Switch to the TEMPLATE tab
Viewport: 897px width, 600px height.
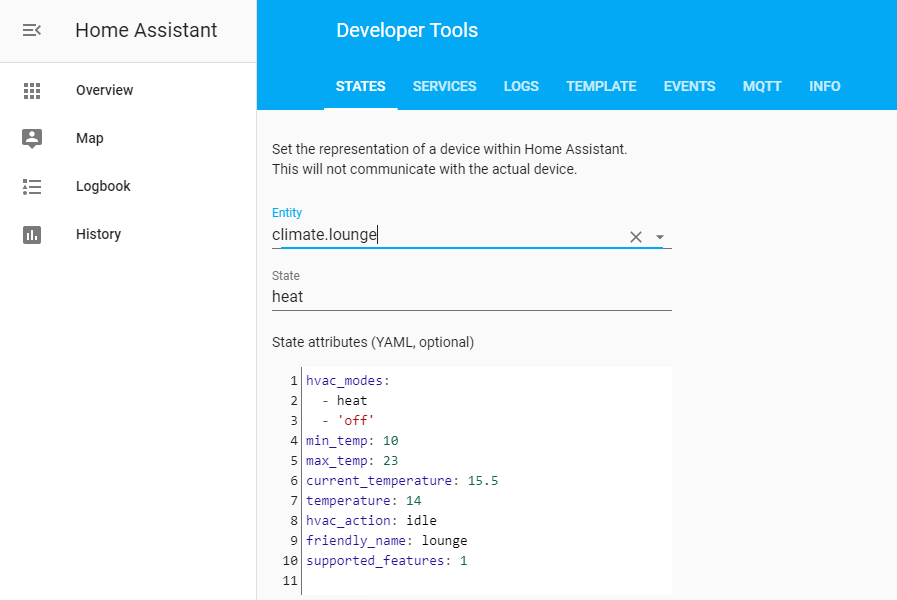coord(601,86)
